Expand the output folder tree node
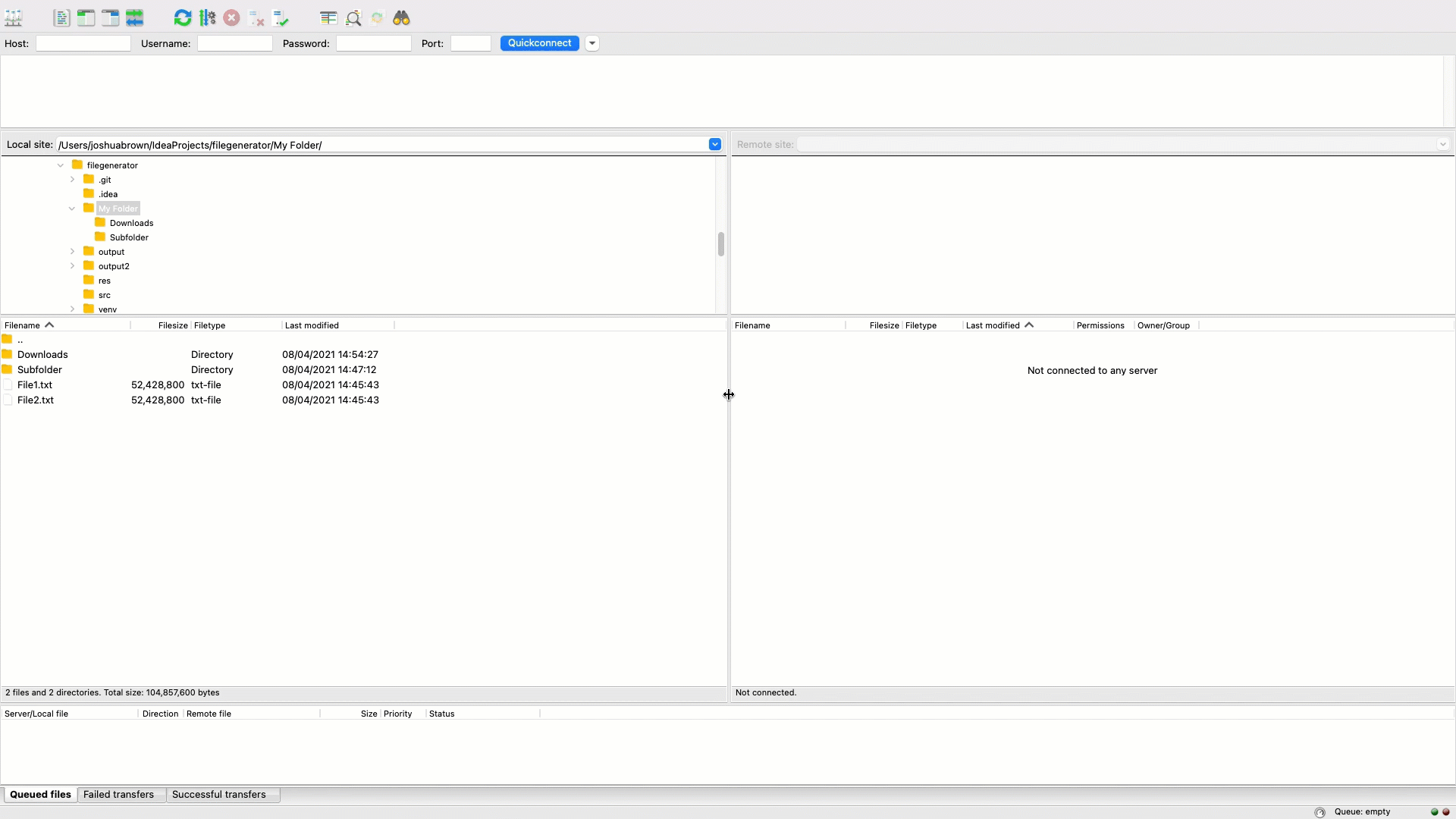The width and height of the screenshot is (1456, 819). coord(72,252)
